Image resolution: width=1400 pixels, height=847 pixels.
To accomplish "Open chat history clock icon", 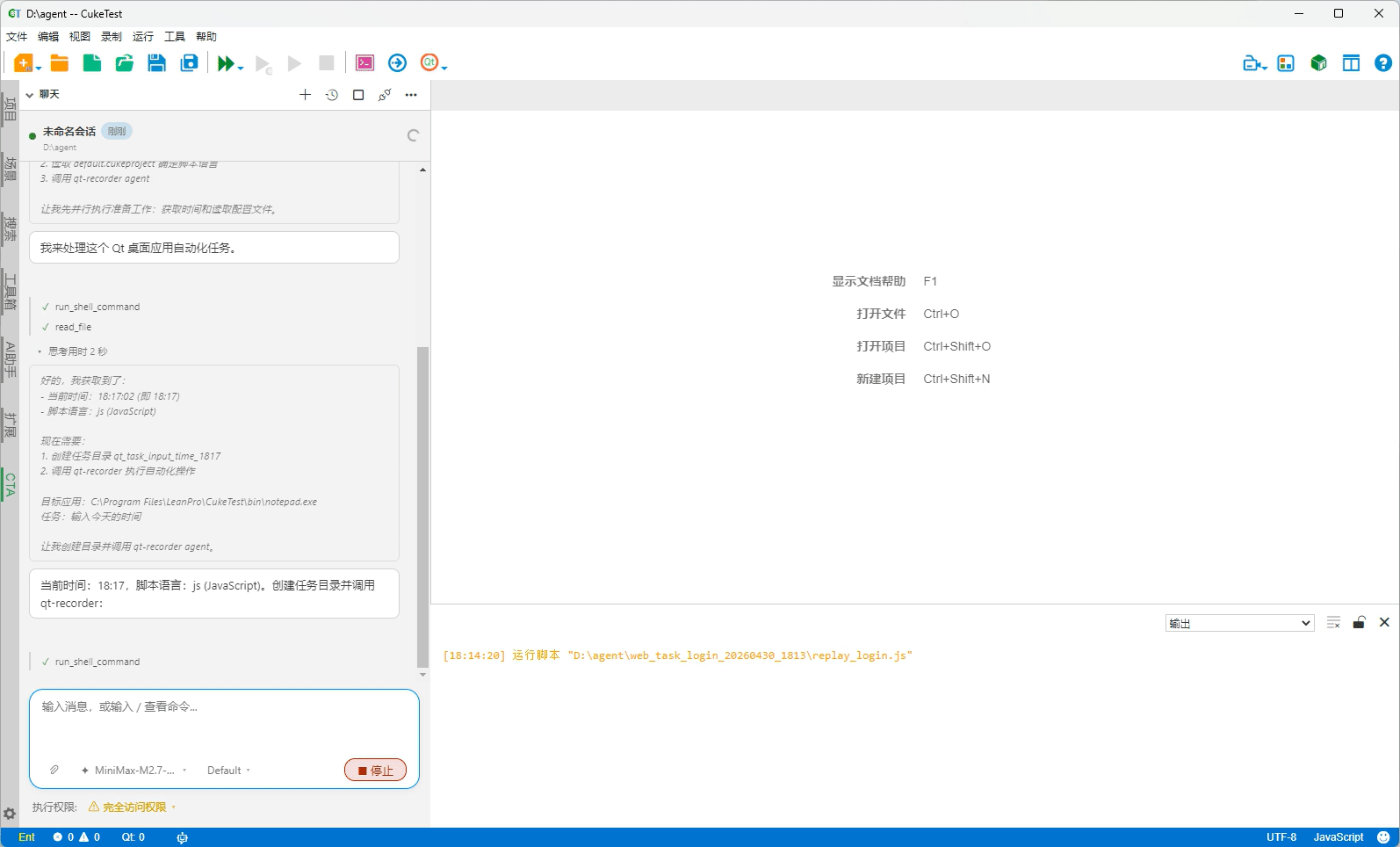I will click(x=332, y=95).
